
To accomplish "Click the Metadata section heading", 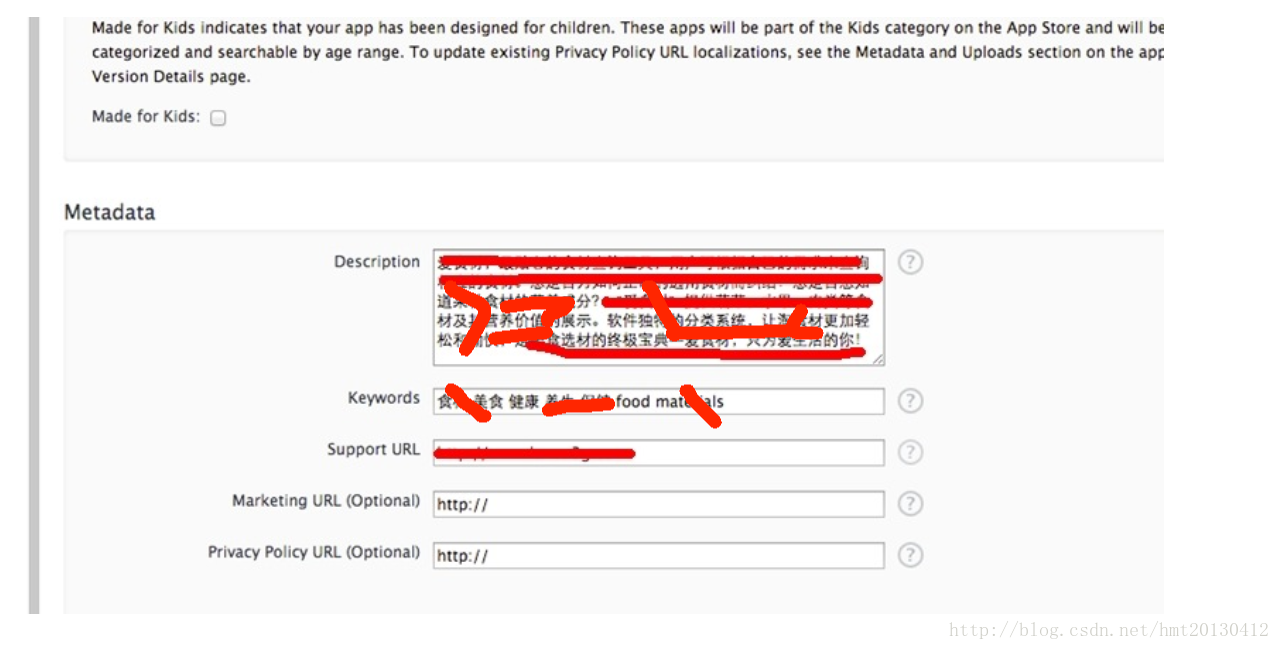I will tap(110, 212).
